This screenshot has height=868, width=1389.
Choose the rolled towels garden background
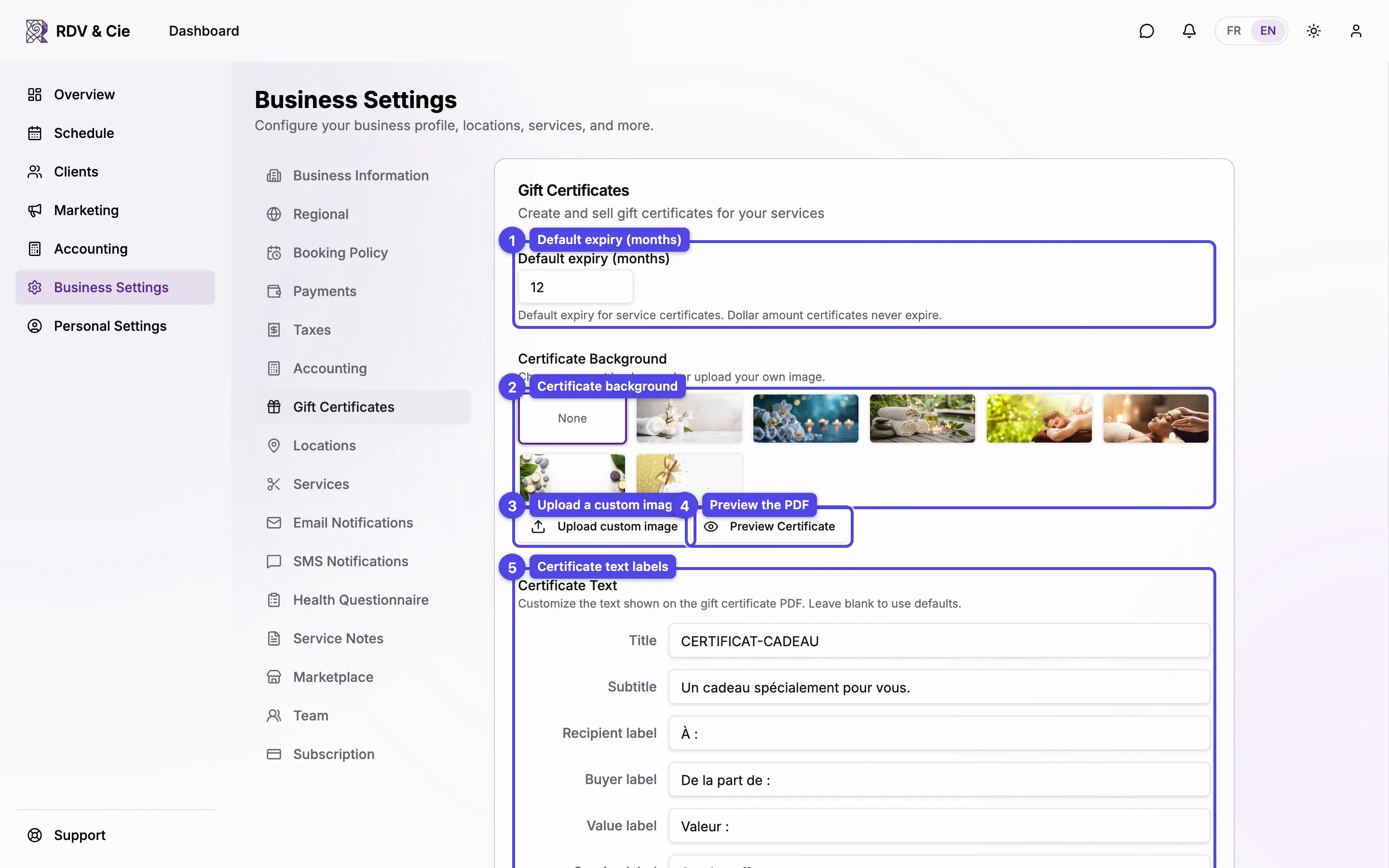tap(922, 419)
